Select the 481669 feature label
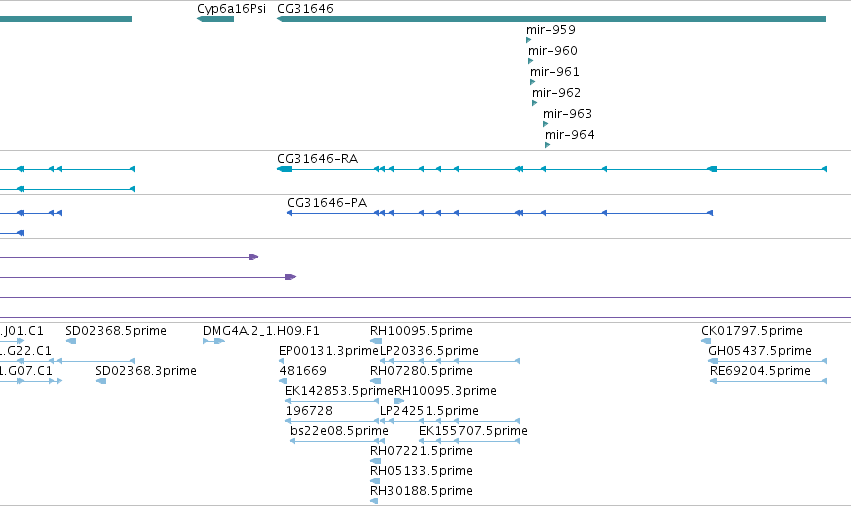 [303, 371]
